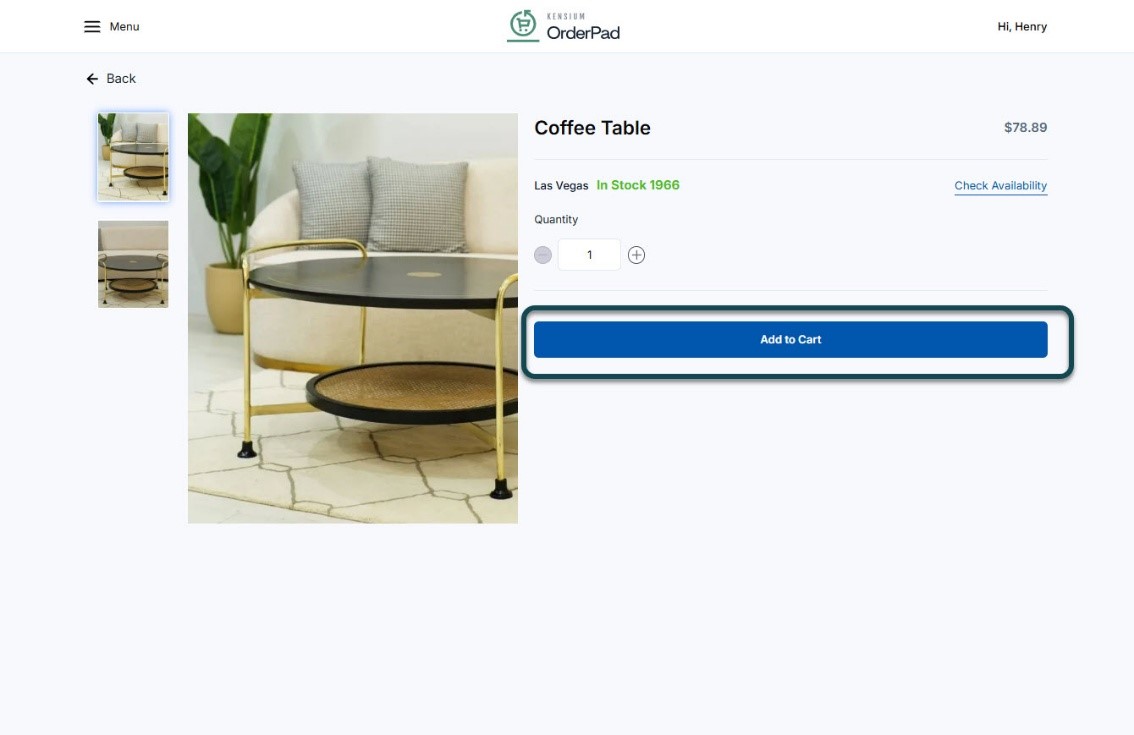
Task: Increase quantity with the plus icon
Action: 636,255
